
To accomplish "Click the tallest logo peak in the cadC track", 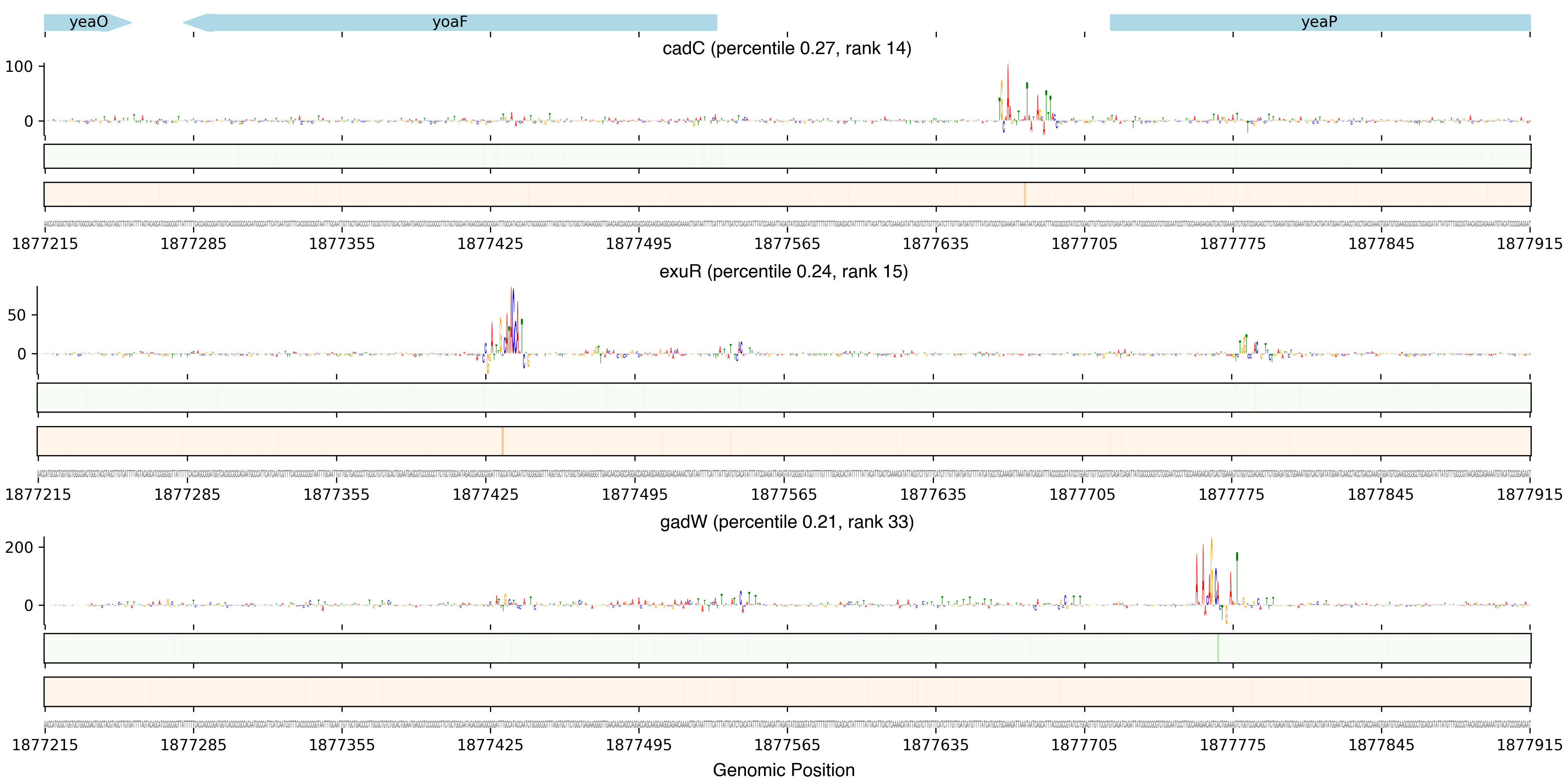I will (1008, 91).
